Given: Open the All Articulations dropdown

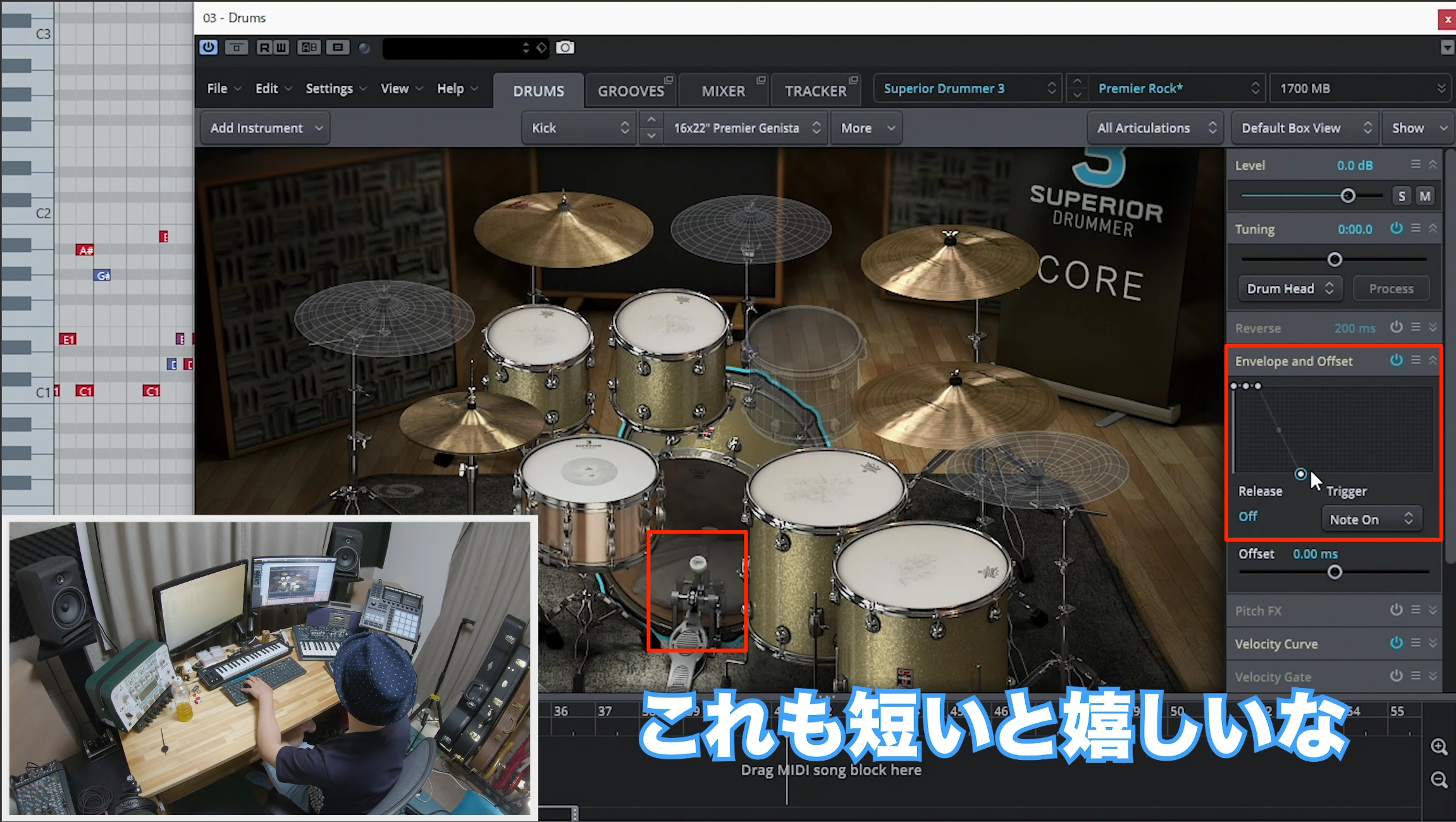Looking at the screenshot, I should [1156, 128].
